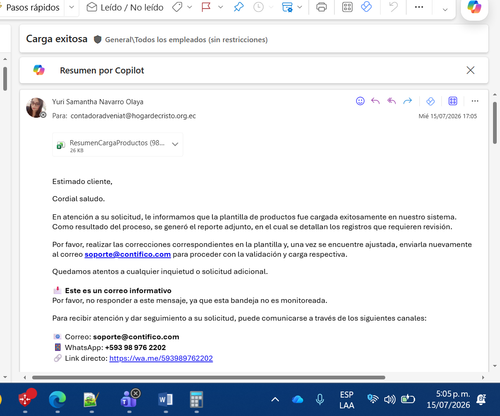Pin this email with the pin icon

click(x=238, y=7)
